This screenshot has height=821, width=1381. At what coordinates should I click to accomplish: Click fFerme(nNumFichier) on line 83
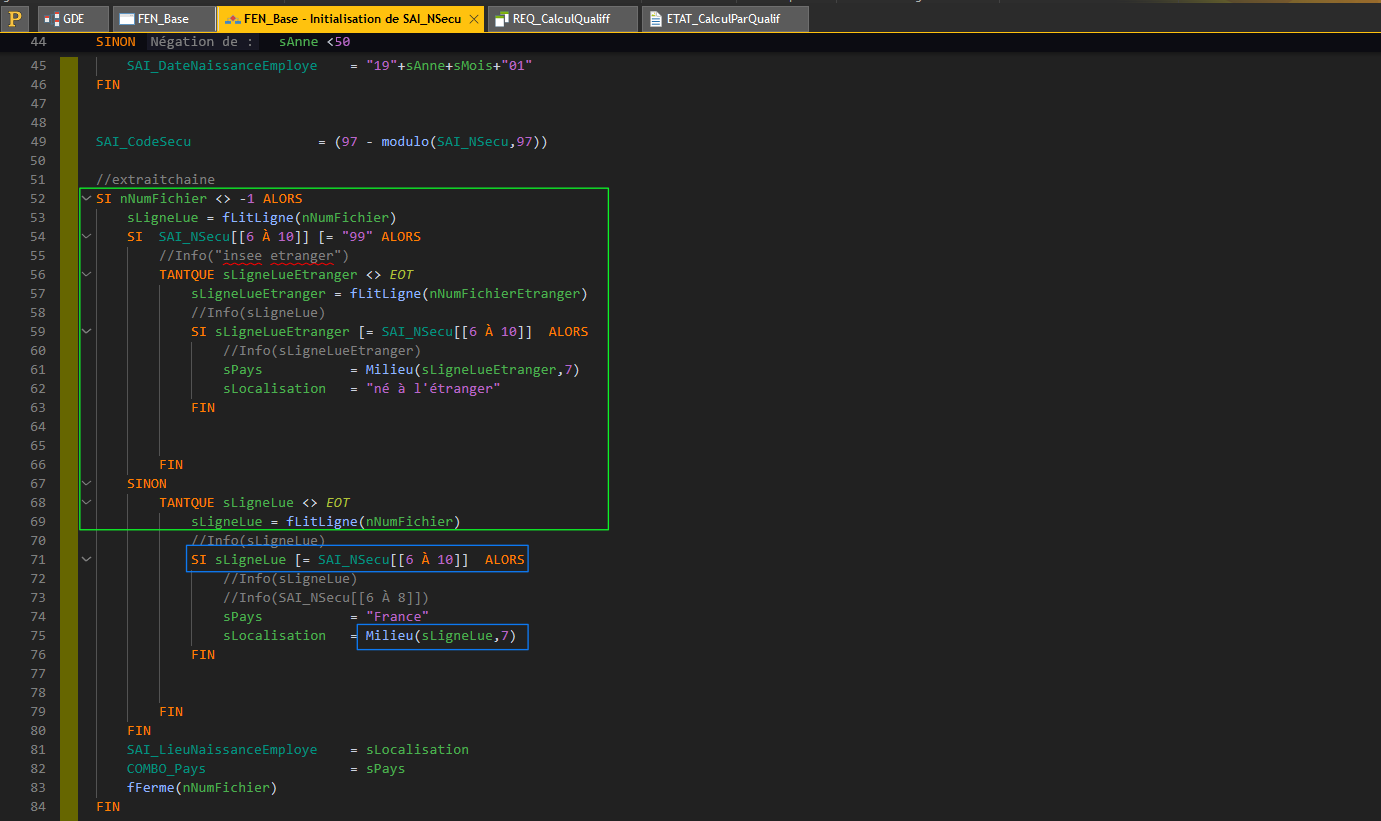[x=202, y=788]
